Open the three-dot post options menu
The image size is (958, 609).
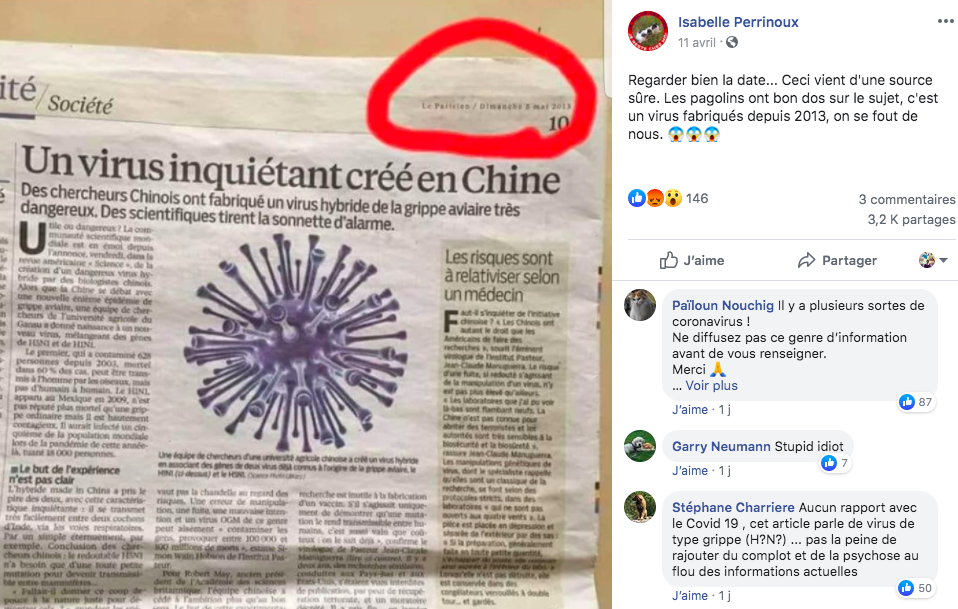(945, 22)
